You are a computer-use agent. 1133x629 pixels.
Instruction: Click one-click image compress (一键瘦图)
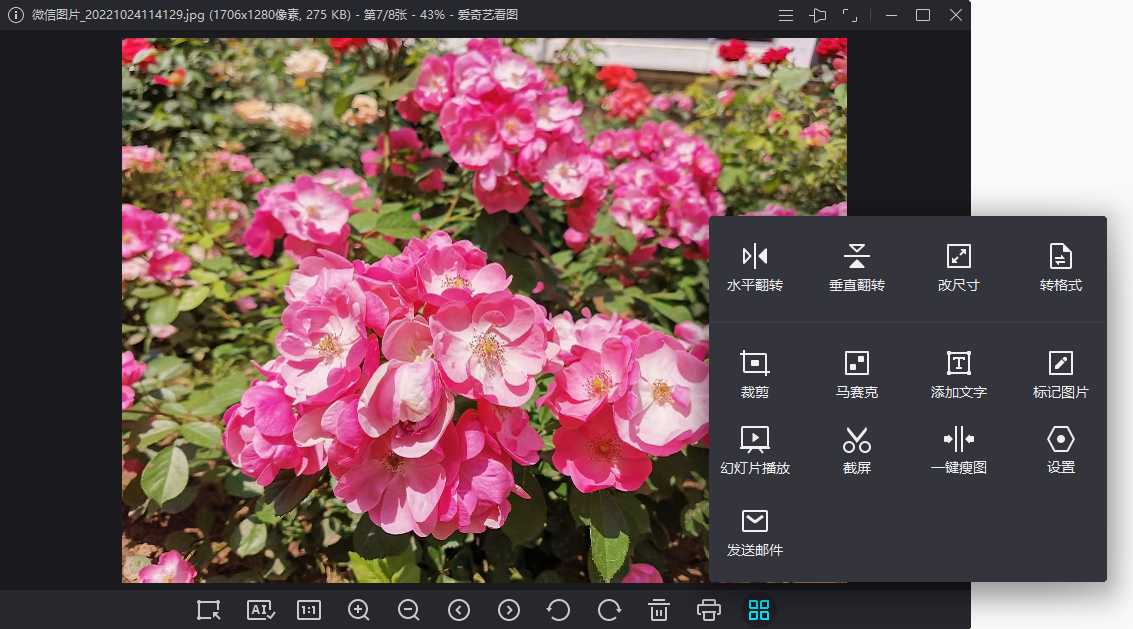(x=958, y=440)
